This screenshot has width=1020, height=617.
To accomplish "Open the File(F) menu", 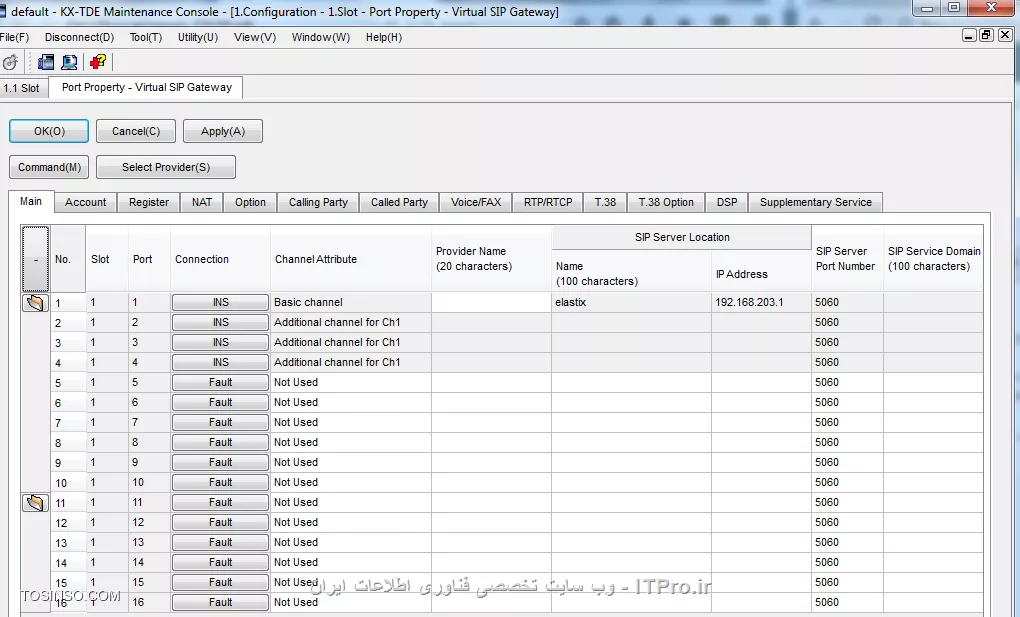I will click(x=14, y=37).
